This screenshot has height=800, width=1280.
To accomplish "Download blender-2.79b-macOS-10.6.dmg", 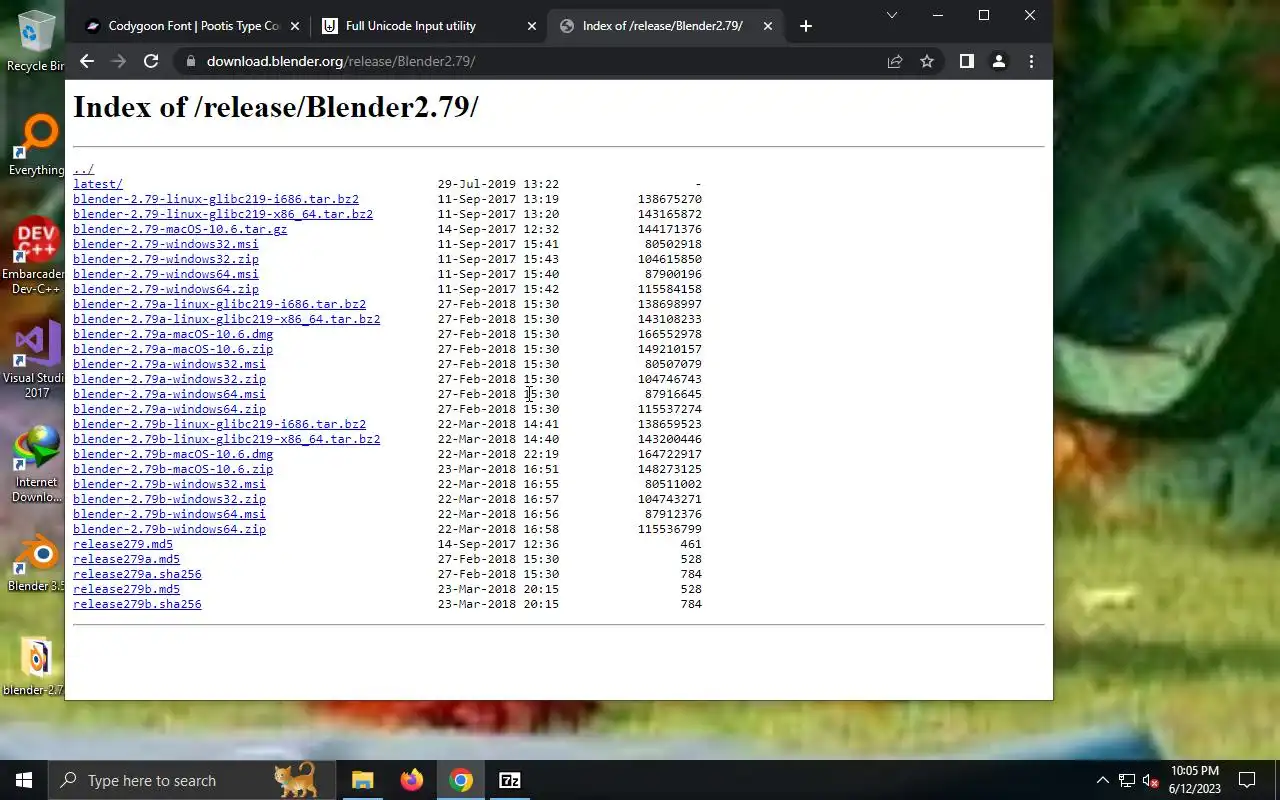I will click(173, 454).
